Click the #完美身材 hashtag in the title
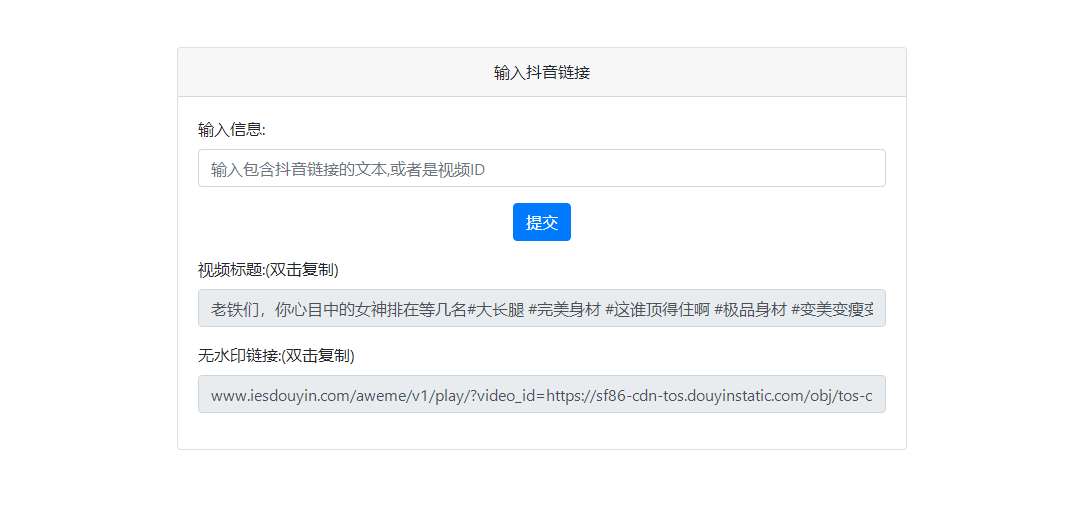The image size is (1069, 524). 564,309
